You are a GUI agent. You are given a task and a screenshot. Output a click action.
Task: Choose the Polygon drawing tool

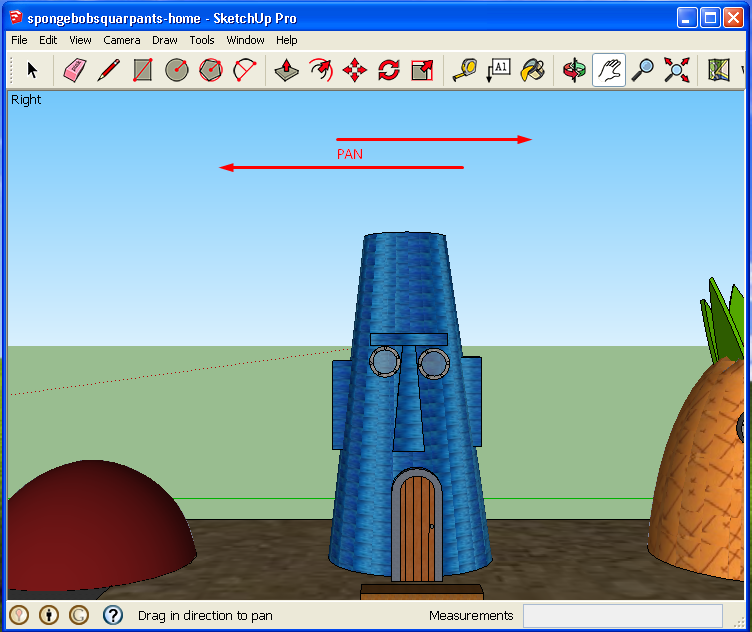point(211,70)
